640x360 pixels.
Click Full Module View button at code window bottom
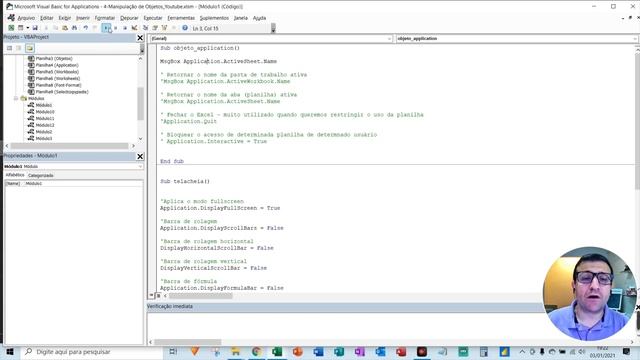tap(158, 296)
